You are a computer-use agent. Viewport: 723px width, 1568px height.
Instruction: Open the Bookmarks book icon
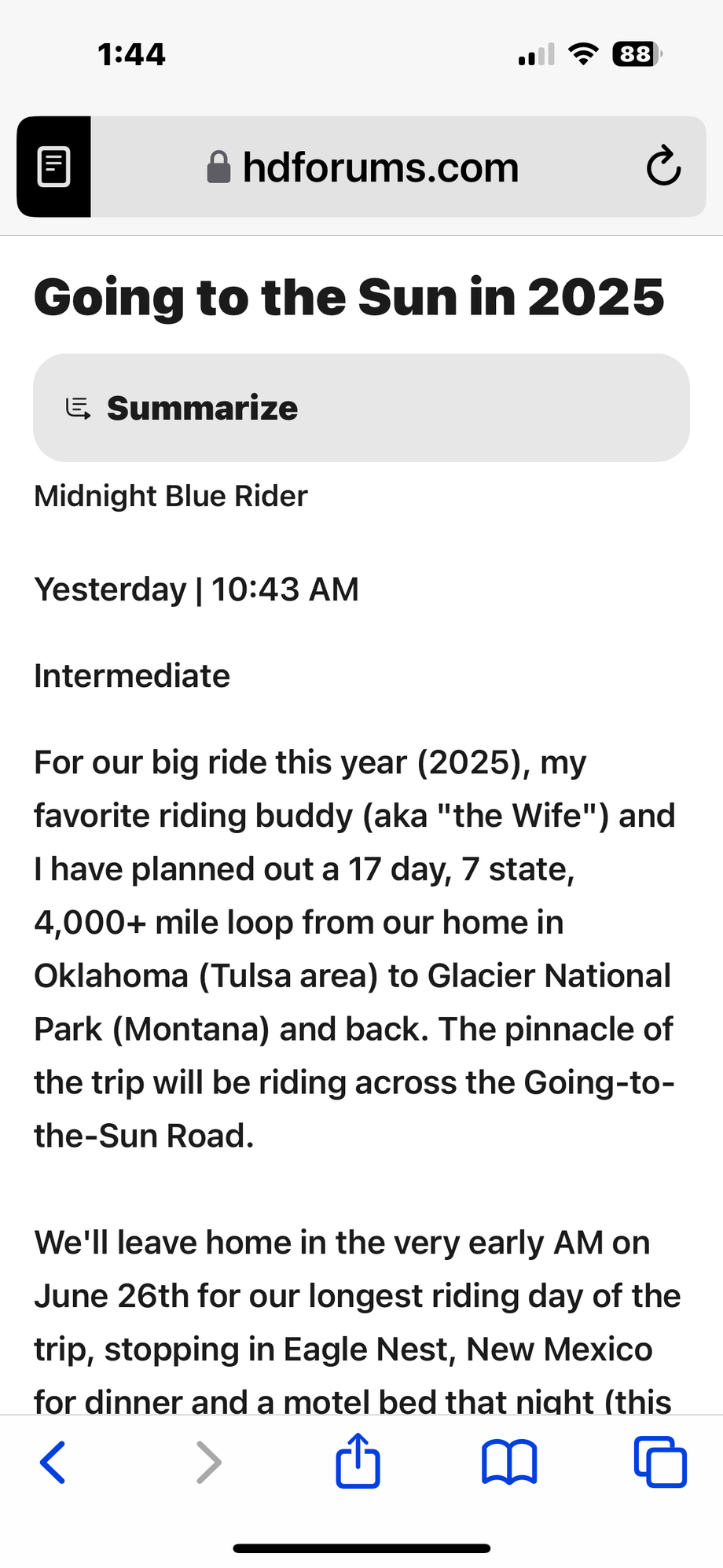pyautogui.click(x=509, y=1462)
